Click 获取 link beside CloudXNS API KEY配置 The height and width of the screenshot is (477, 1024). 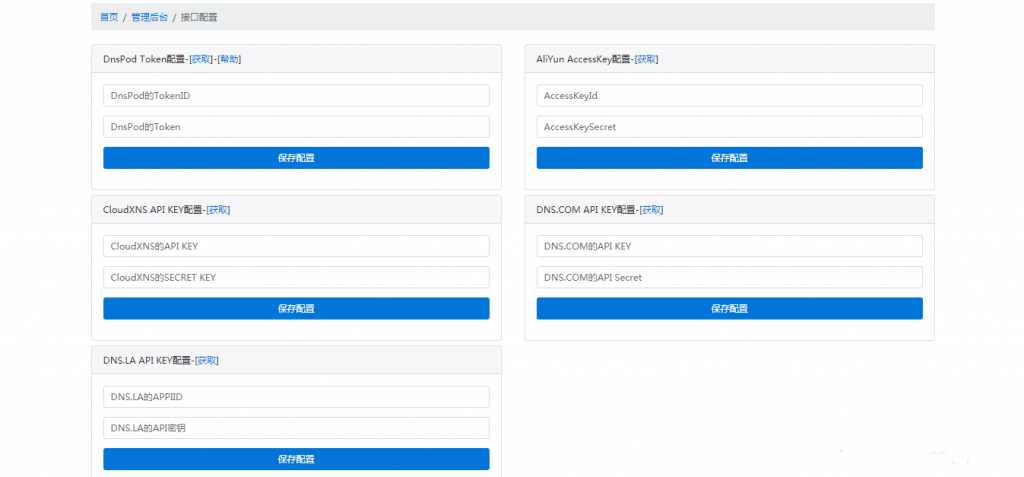coord(218,210)
